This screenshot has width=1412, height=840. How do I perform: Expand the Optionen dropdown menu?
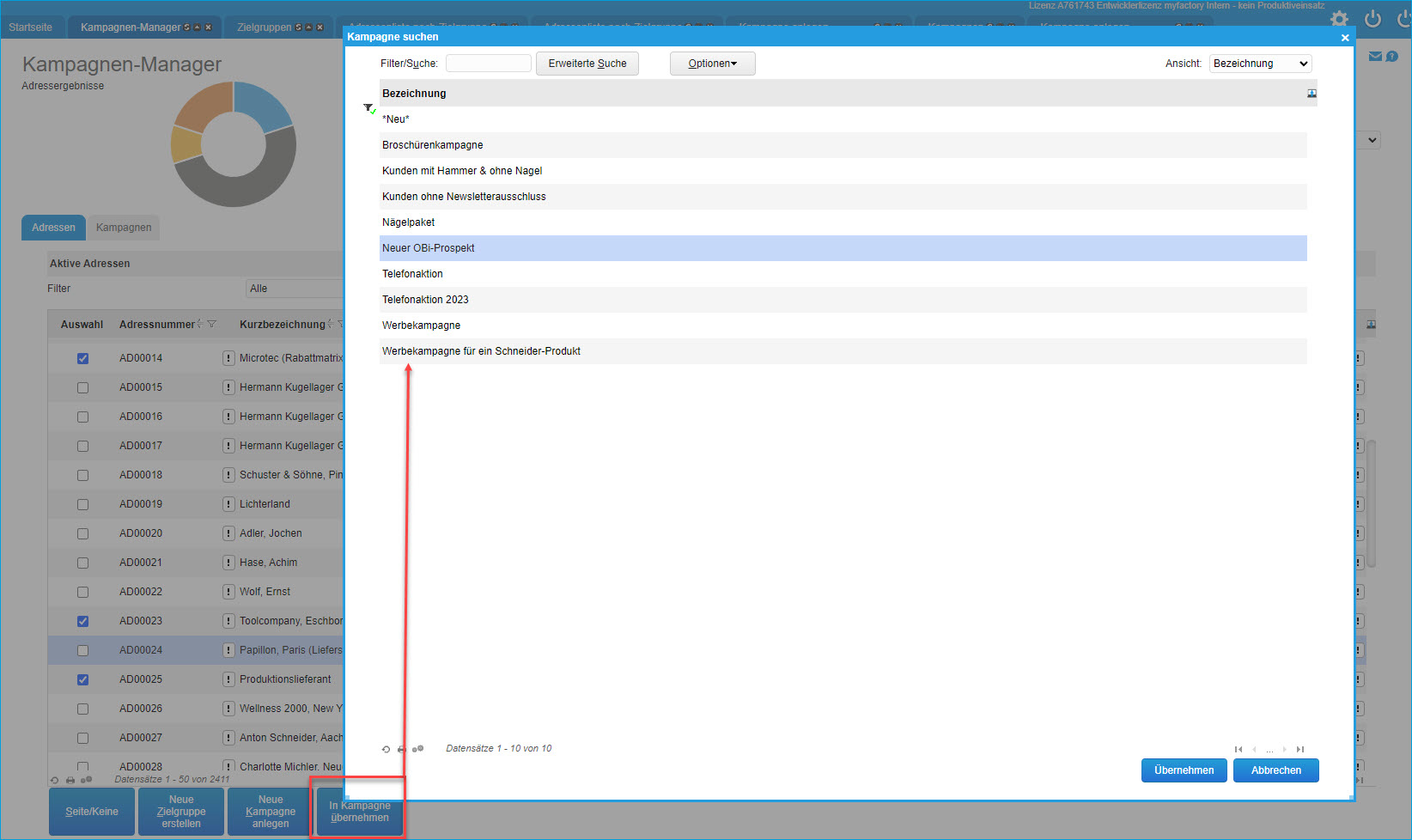pyautogui.click(x=712, y=64)
